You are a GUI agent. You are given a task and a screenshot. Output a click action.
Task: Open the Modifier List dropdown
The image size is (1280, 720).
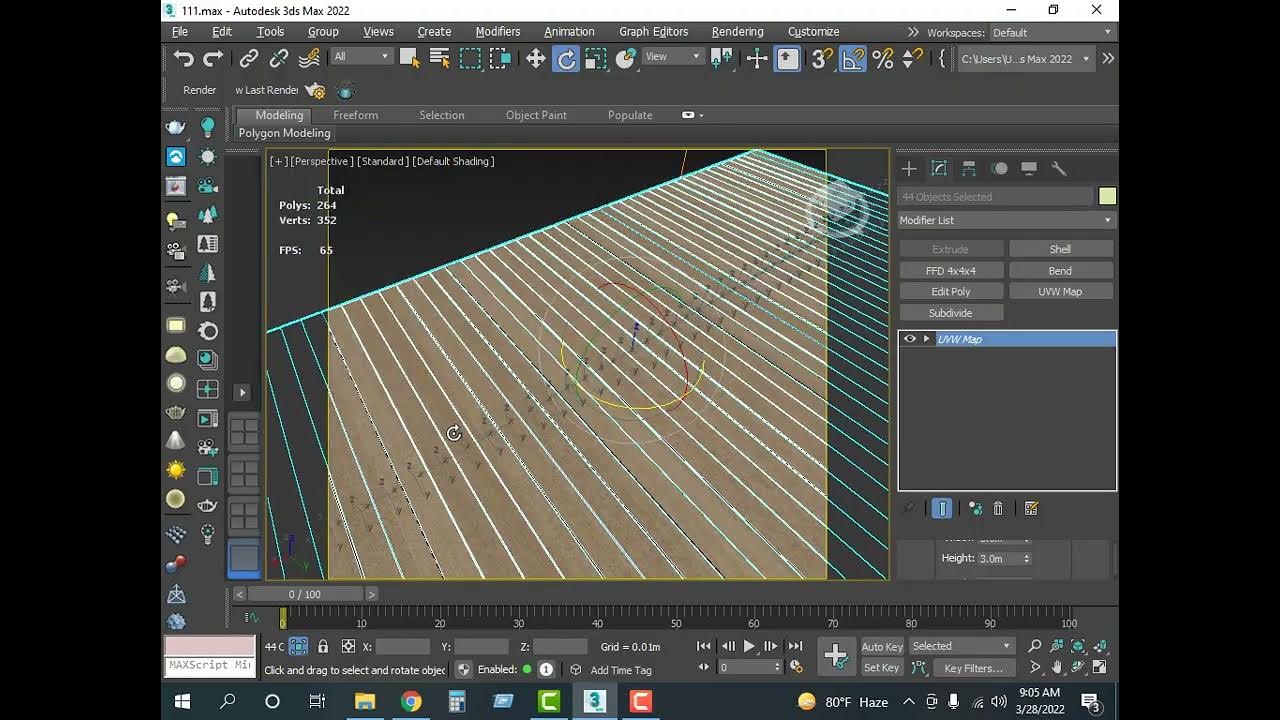1006,220
